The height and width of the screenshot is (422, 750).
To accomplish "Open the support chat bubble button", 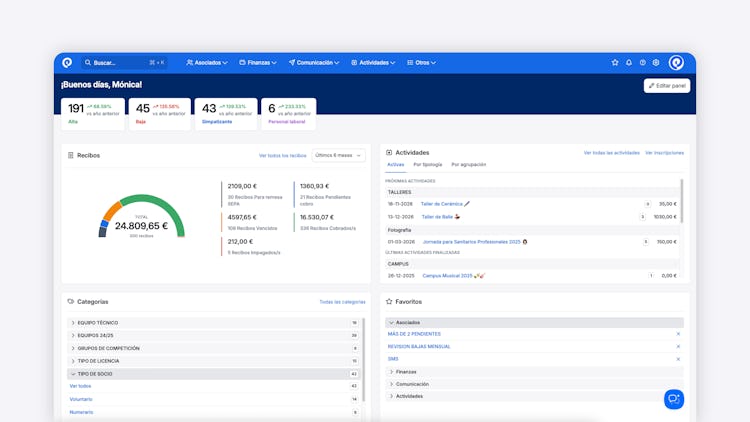I will 674,399.
